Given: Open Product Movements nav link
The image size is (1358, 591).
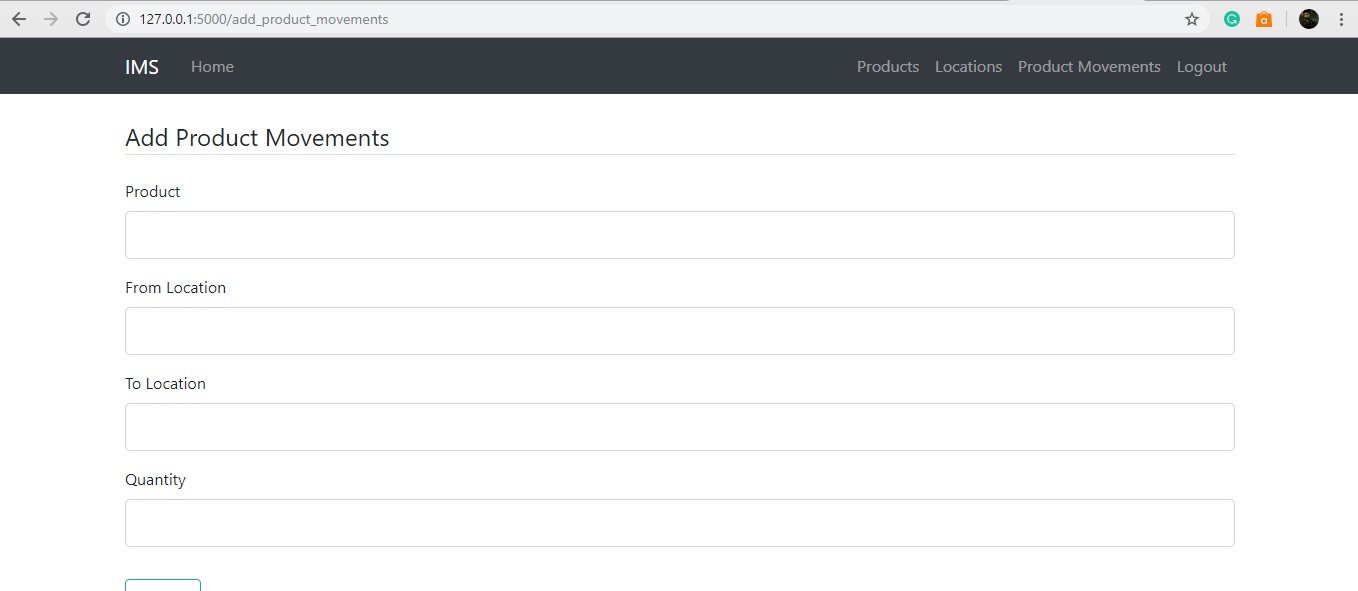Looking at the screenshot, I should [x=1089, y=67].
